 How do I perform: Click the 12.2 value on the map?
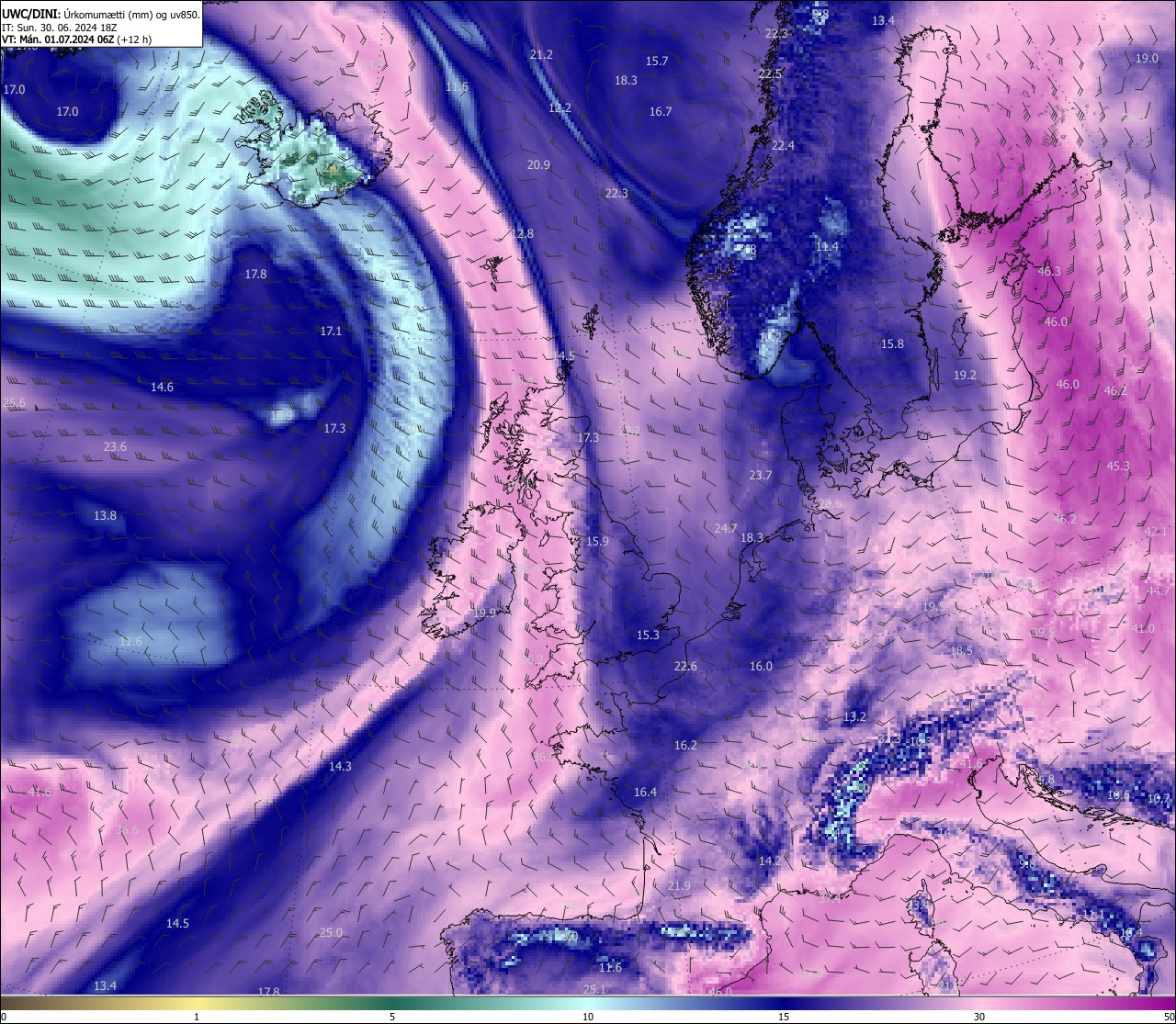[x=560, y=107]
